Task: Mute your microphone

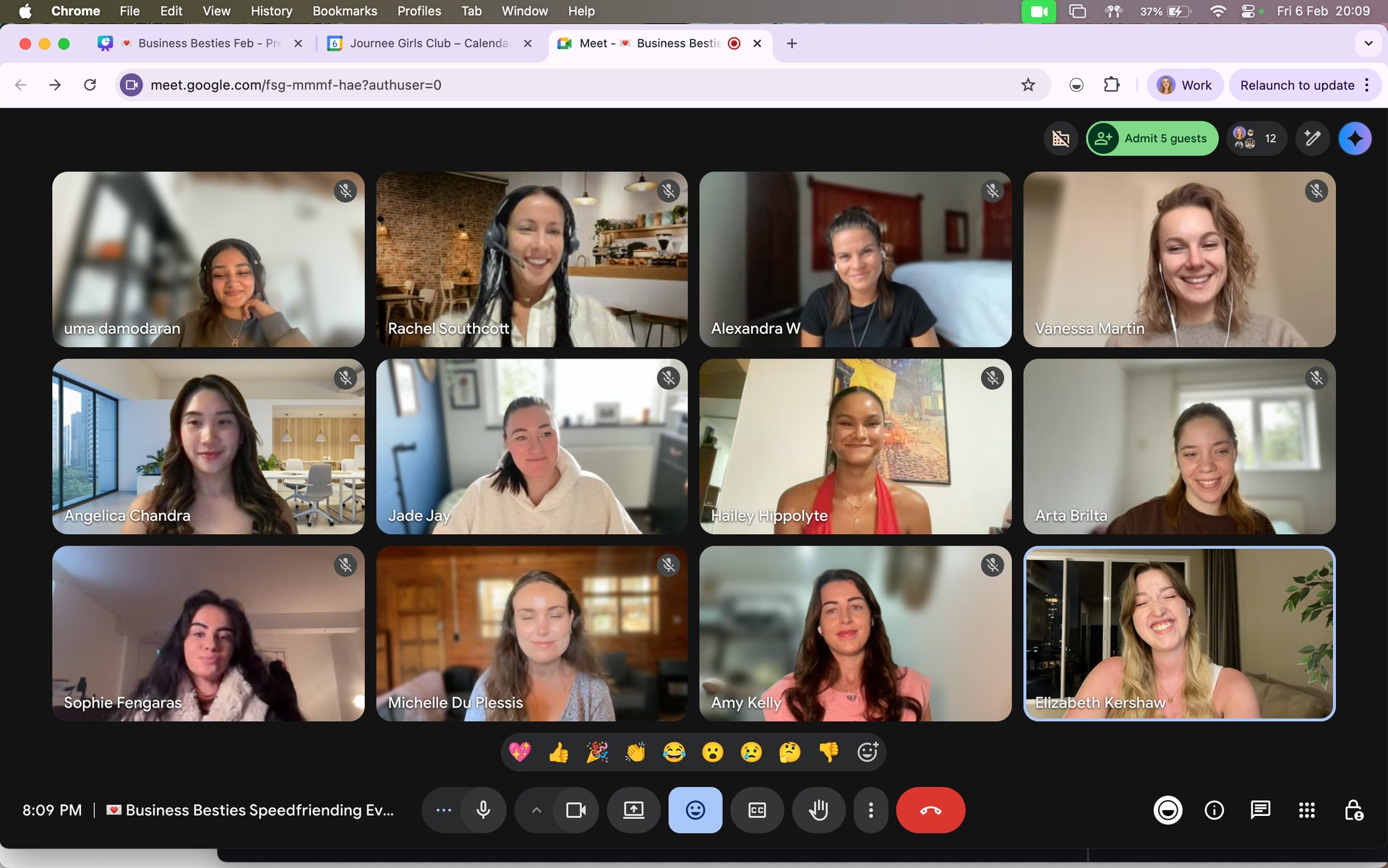Action: click(483, 810)
